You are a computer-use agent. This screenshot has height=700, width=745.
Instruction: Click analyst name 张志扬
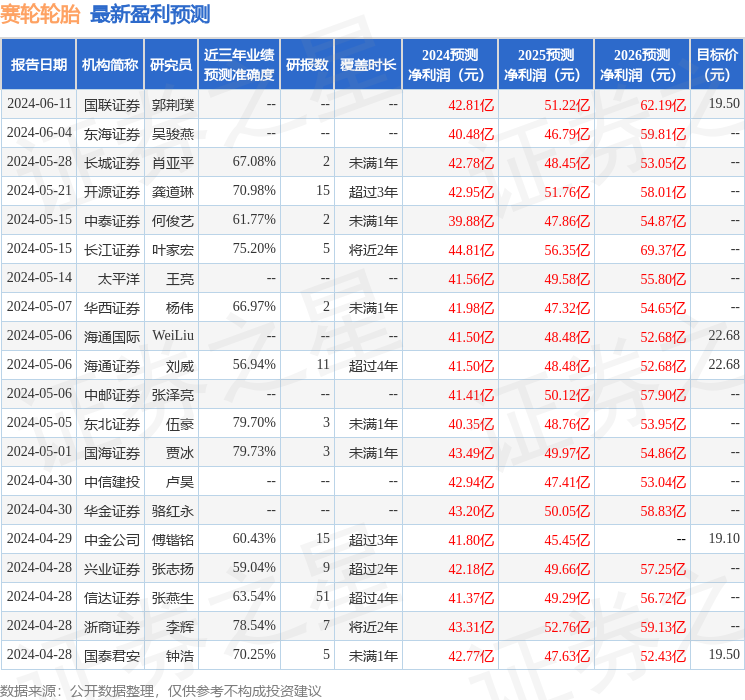point(173,569)
